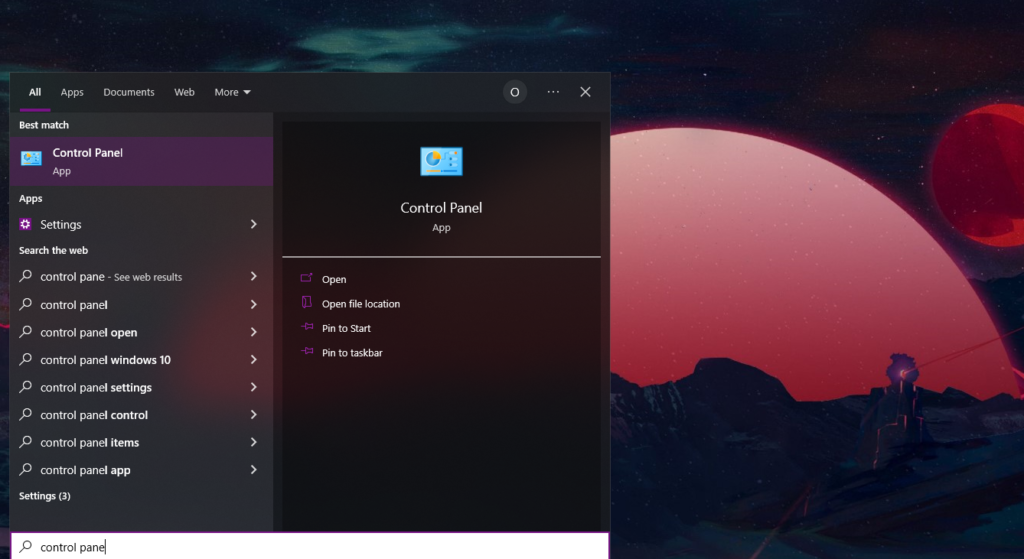Open the Control Panel best match result
Screen dimensions: 1024x559
click(141, 161)
